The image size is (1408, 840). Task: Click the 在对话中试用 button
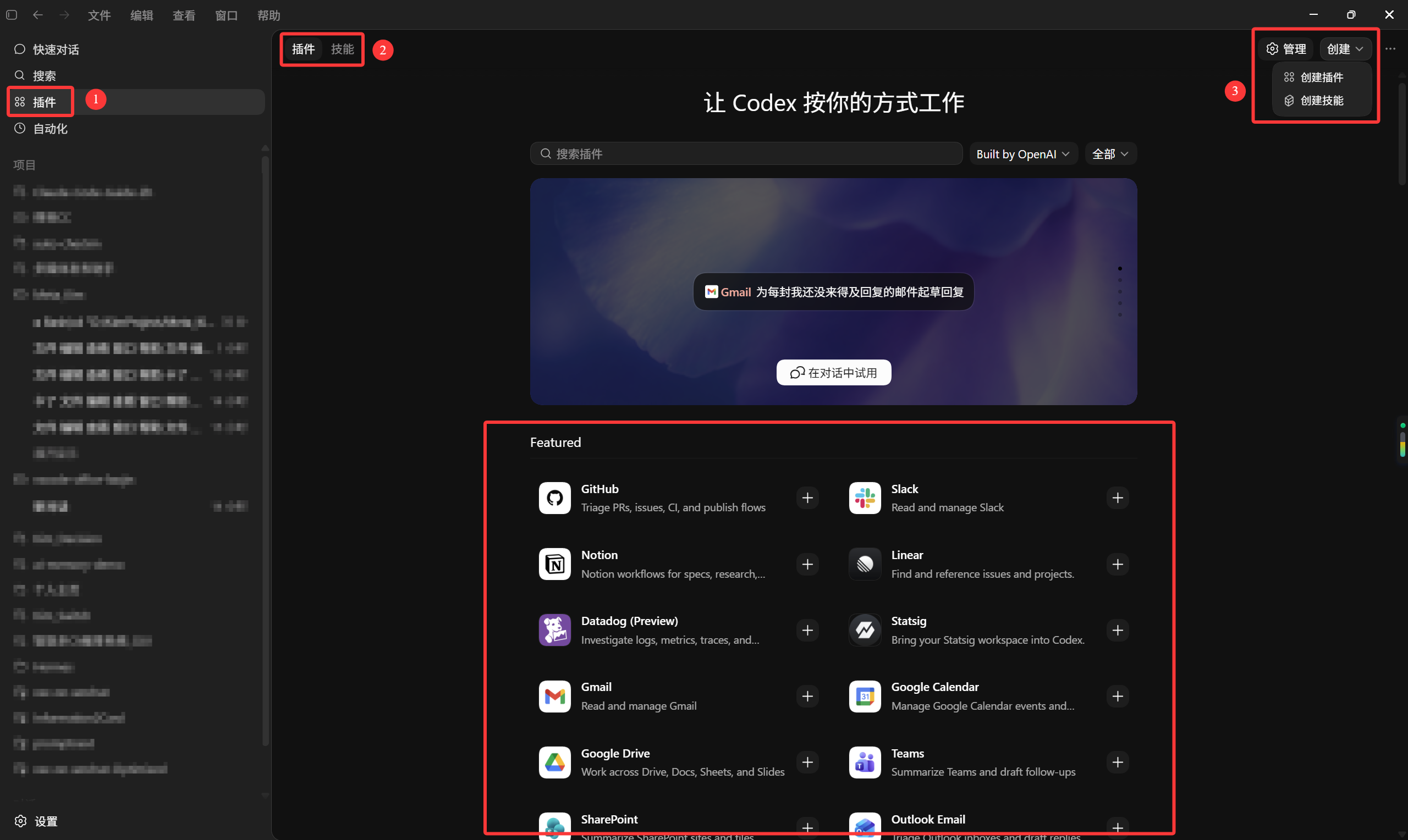tap(833, 373)
